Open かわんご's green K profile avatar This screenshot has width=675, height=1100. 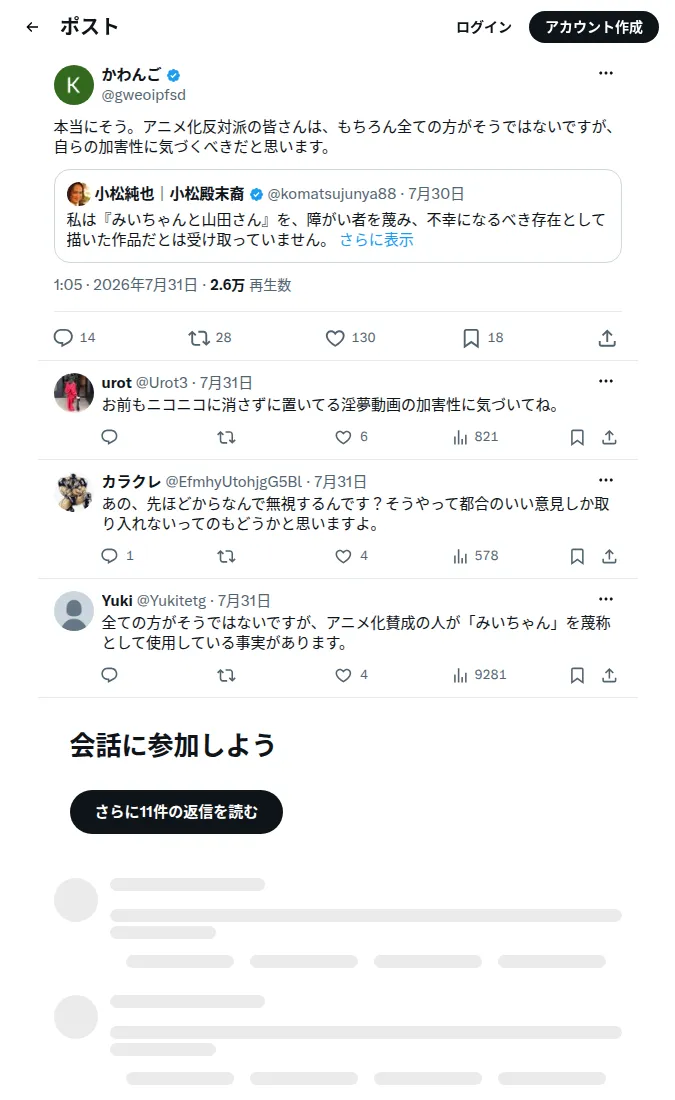click(x=74, y=85)
